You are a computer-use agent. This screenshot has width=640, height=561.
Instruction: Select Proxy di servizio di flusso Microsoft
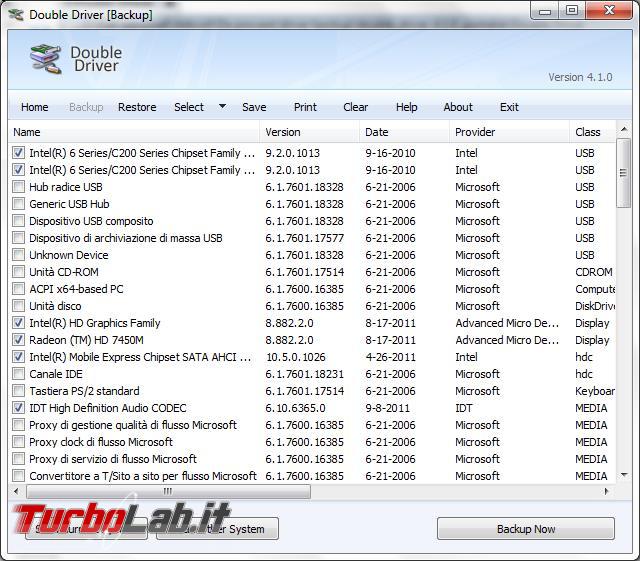click(x=113, y=459)
